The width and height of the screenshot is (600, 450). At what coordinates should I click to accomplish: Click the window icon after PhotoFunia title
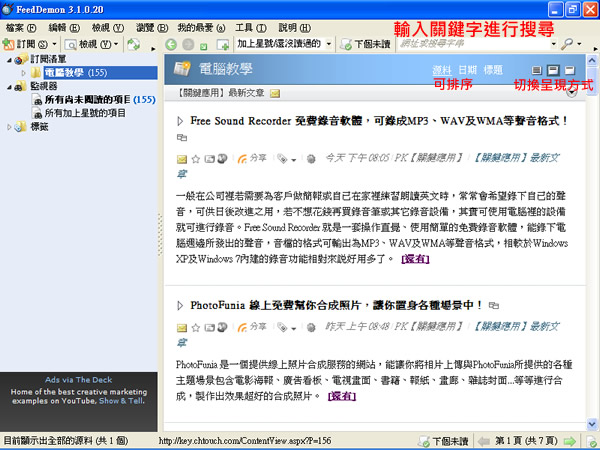pos(494,305)
